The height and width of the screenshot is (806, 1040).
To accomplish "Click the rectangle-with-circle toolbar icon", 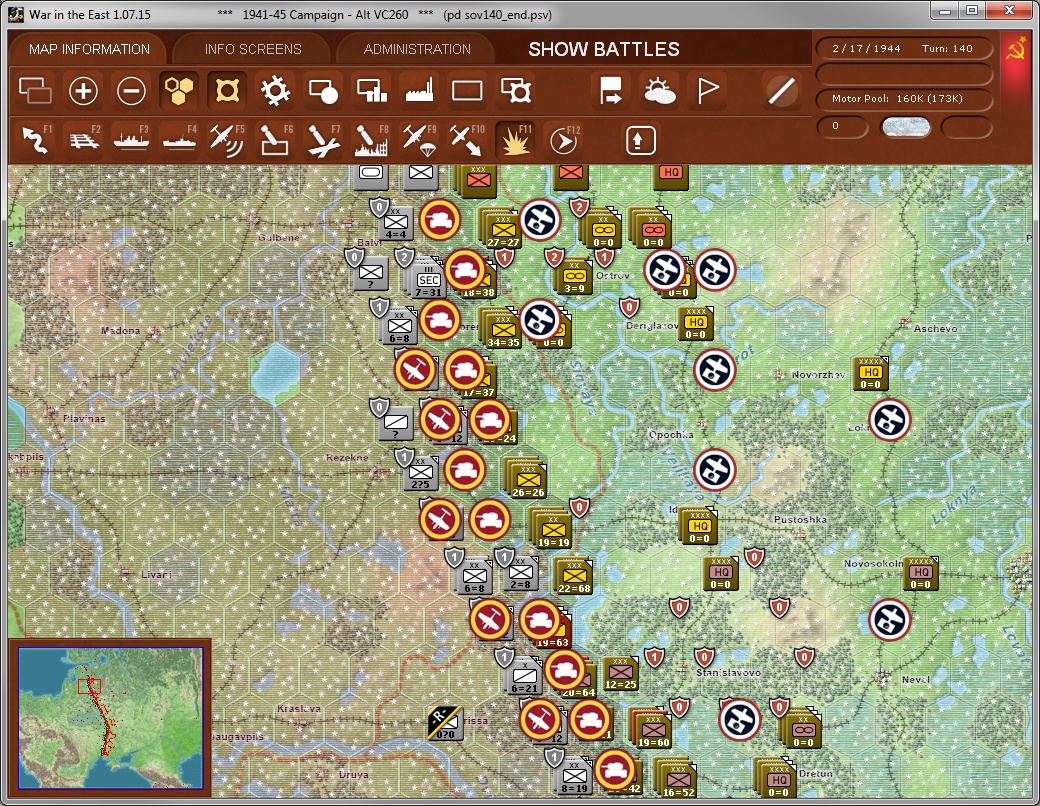I will coord(323,91).
